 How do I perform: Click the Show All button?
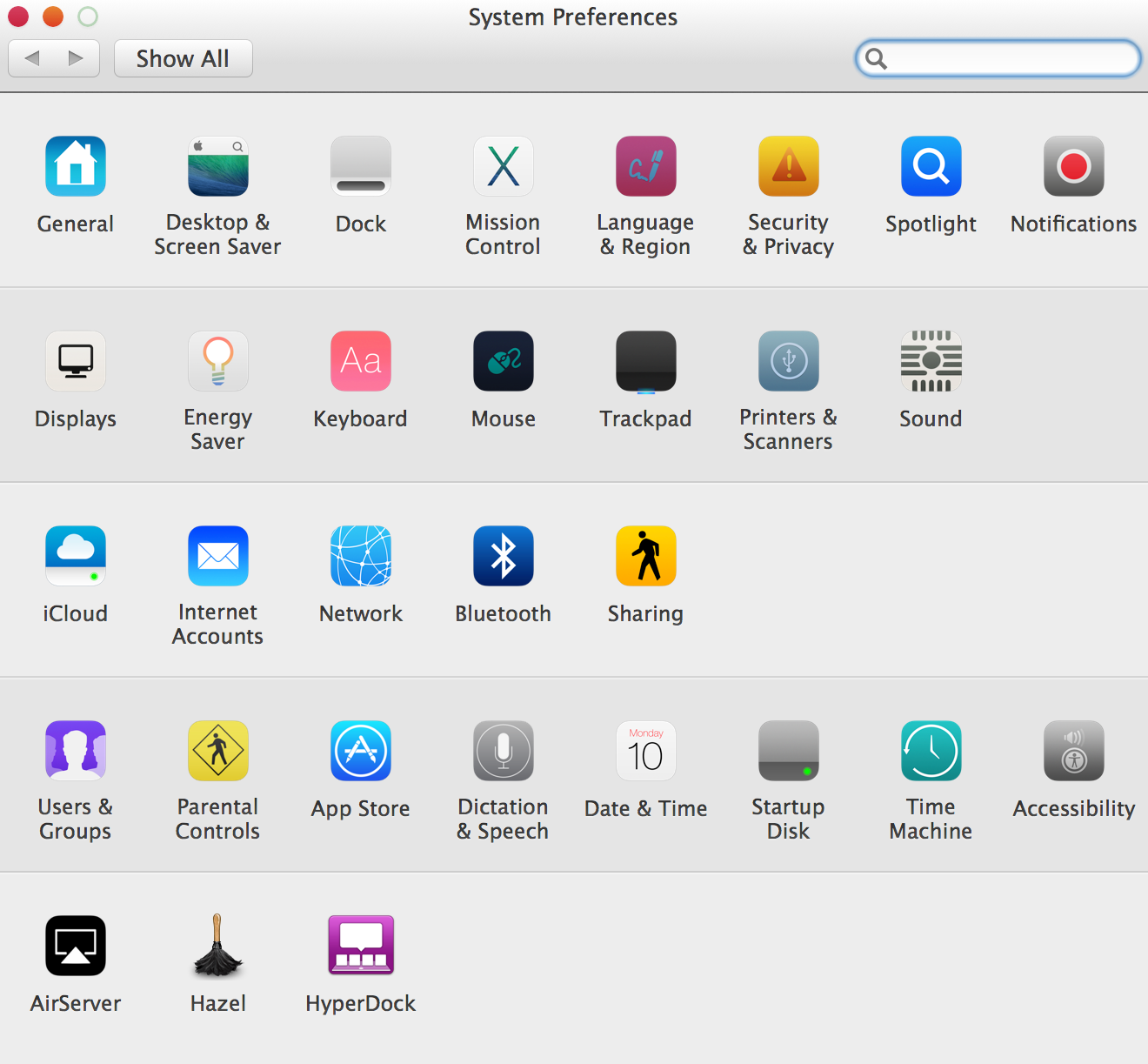click(184, 58)
